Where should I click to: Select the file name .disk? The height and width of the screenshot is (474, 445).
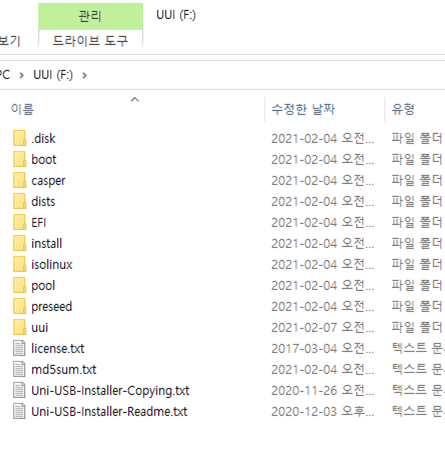pyautogui.click(x=43, y=138)
